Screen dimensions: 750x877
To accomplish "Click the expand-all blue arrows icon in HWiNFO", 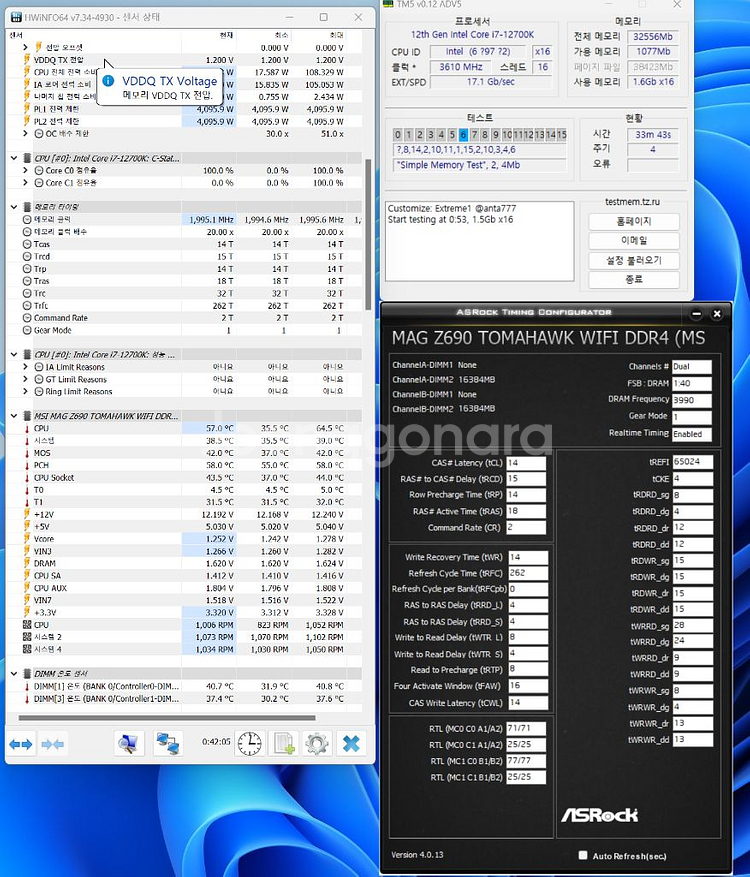I will click(x=21, y=744).
